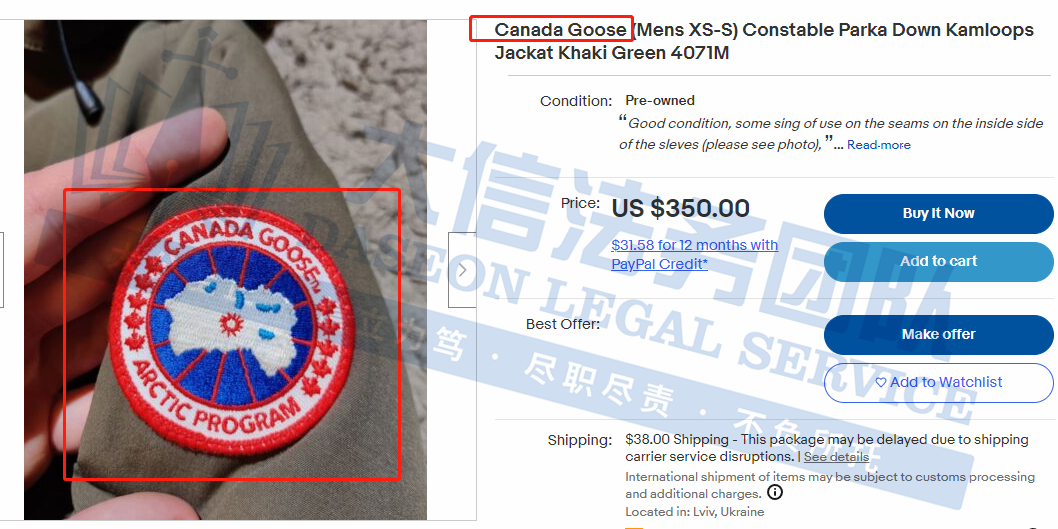The image size is (1058, 529).
Task: Add item to Watchlist
Action: tap(939, 383)
